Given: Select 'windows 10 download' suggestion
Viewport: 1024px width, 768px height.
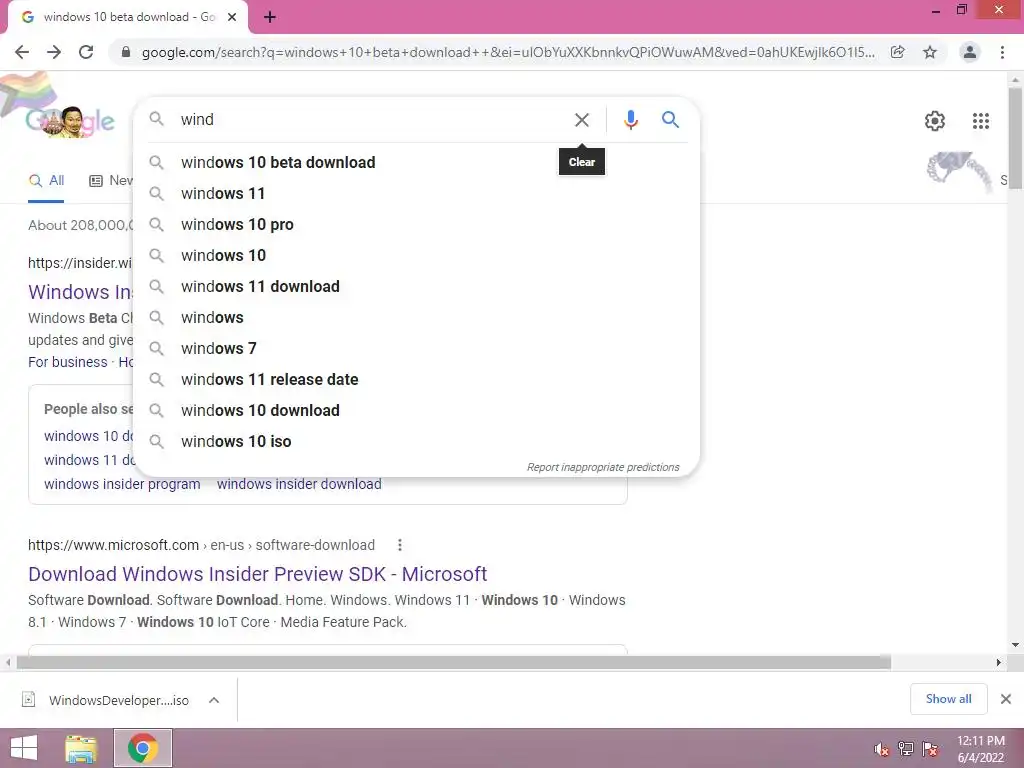Looking at the screenshot, I should (416, 411).
